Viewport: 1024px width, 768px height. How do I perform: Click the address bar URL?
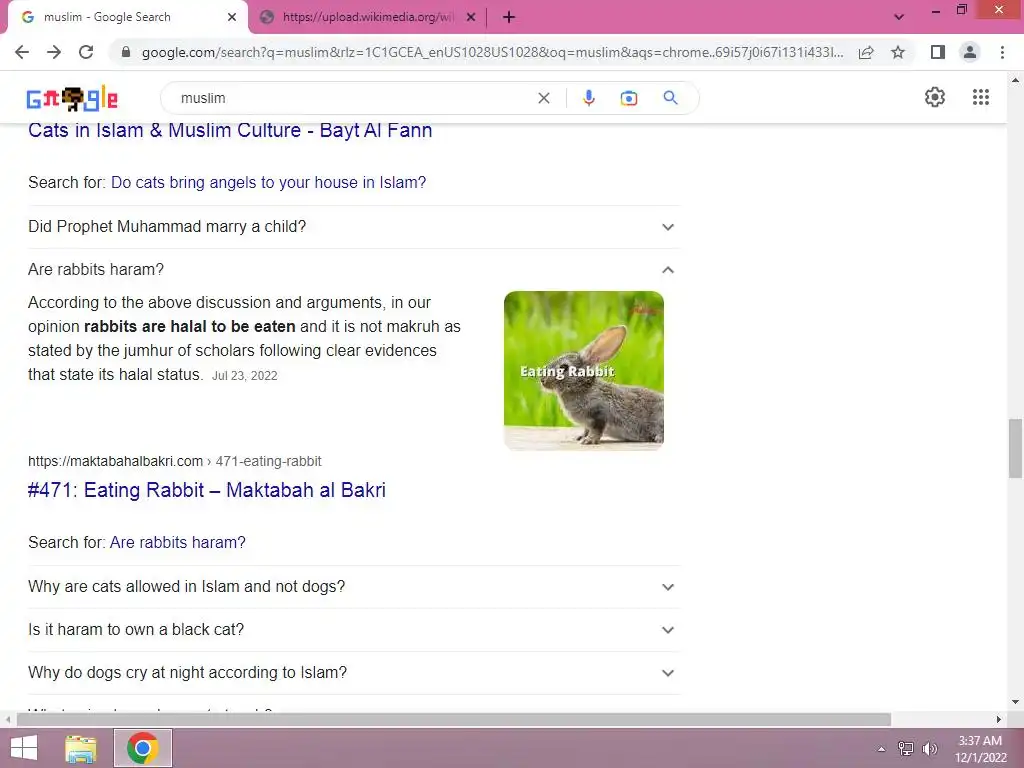point(492,52)
